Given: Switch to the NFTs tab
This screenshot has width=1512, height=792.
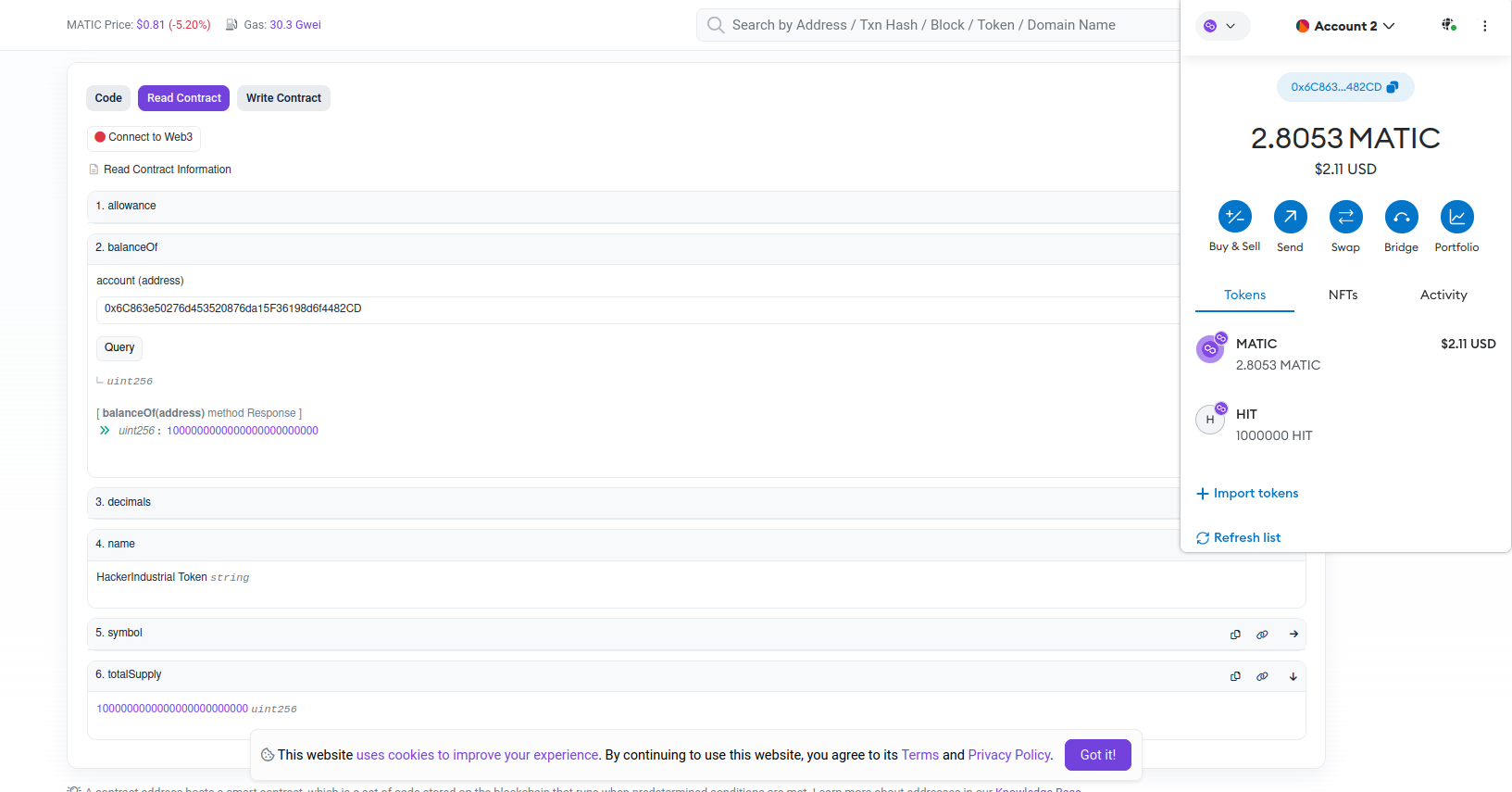Looking at the screenshot, I should (1343, 295).
